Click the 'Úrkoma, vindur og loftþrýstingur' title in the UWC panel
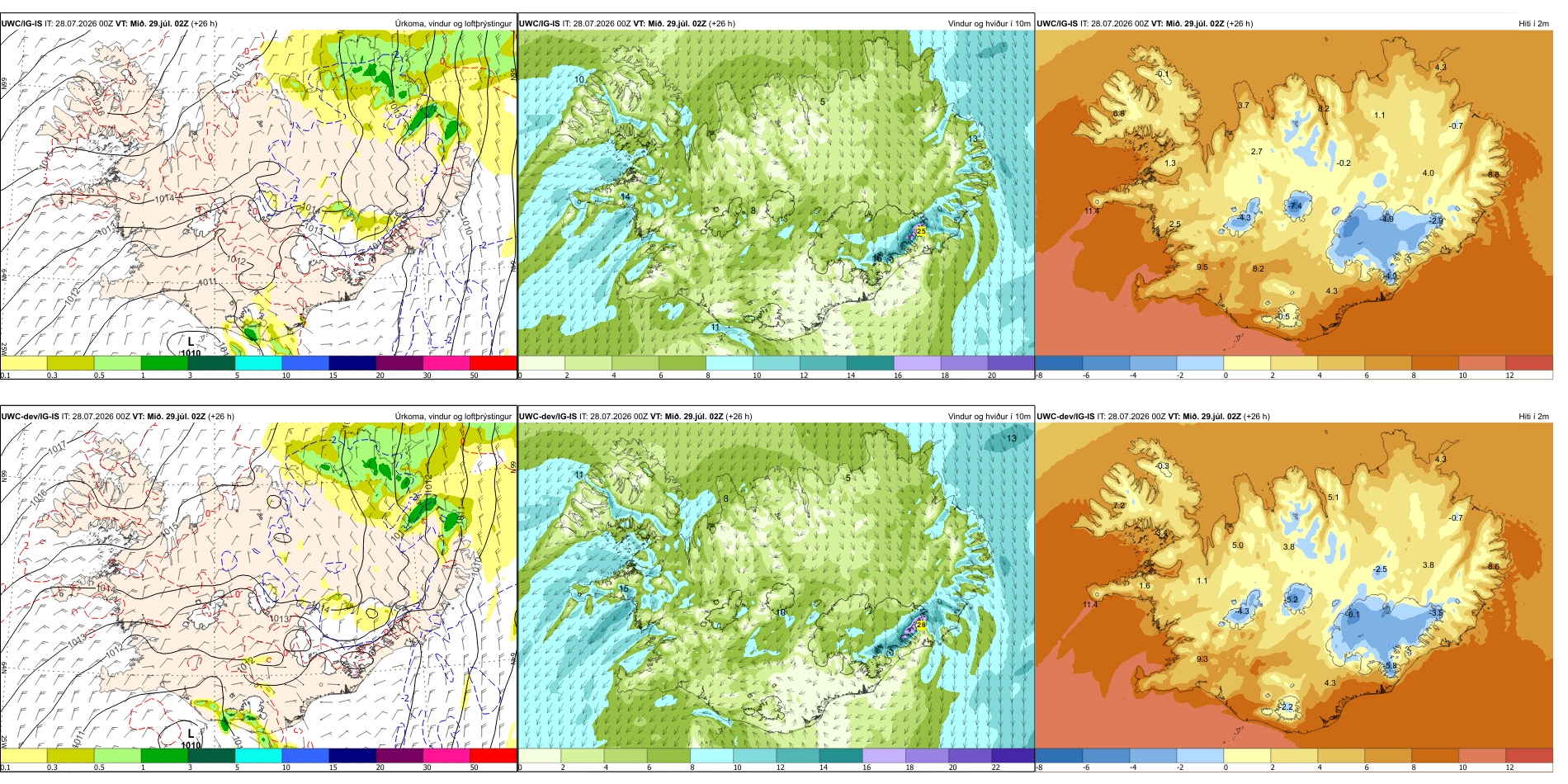 coord(453,24)
